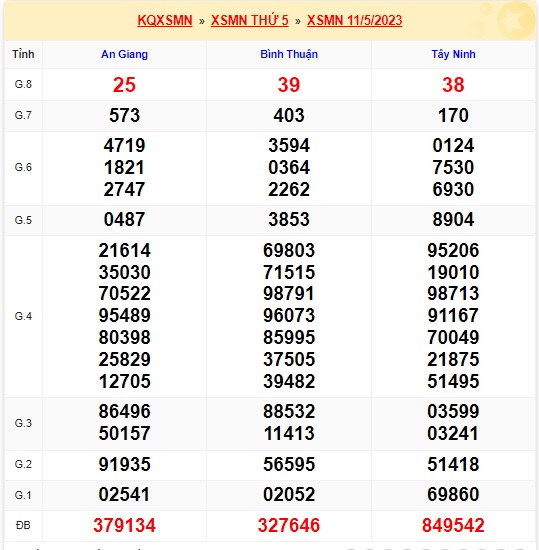Click the Tỉnh header cell
The height and width of the screenshot is (550, 539).
(x=23, y=54)
